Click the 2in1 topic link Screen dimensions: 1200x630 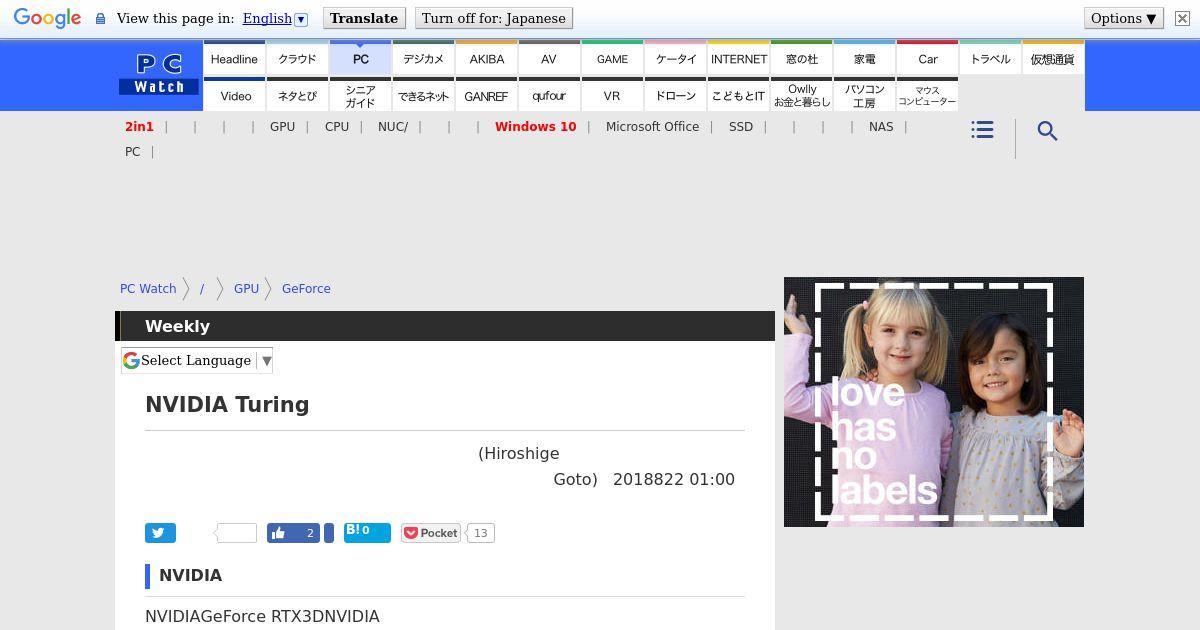coord(139,127)
